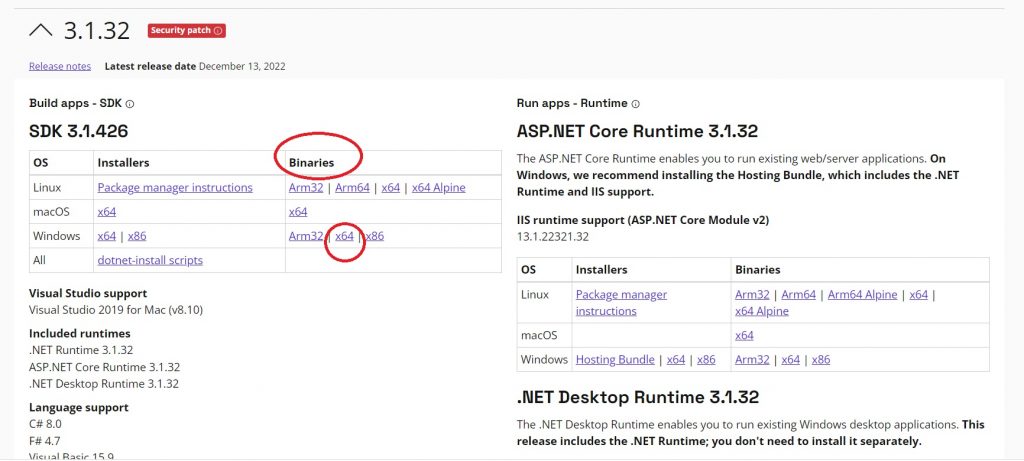This screenshot has height=461, width=1024.
Task: Select the .NET Runtime 3.1.32 included runtime line
Action: coord(81,350)
